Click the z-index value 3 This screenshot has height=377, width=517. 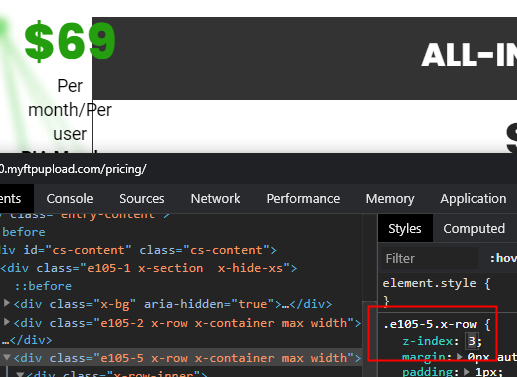(472, 341)
